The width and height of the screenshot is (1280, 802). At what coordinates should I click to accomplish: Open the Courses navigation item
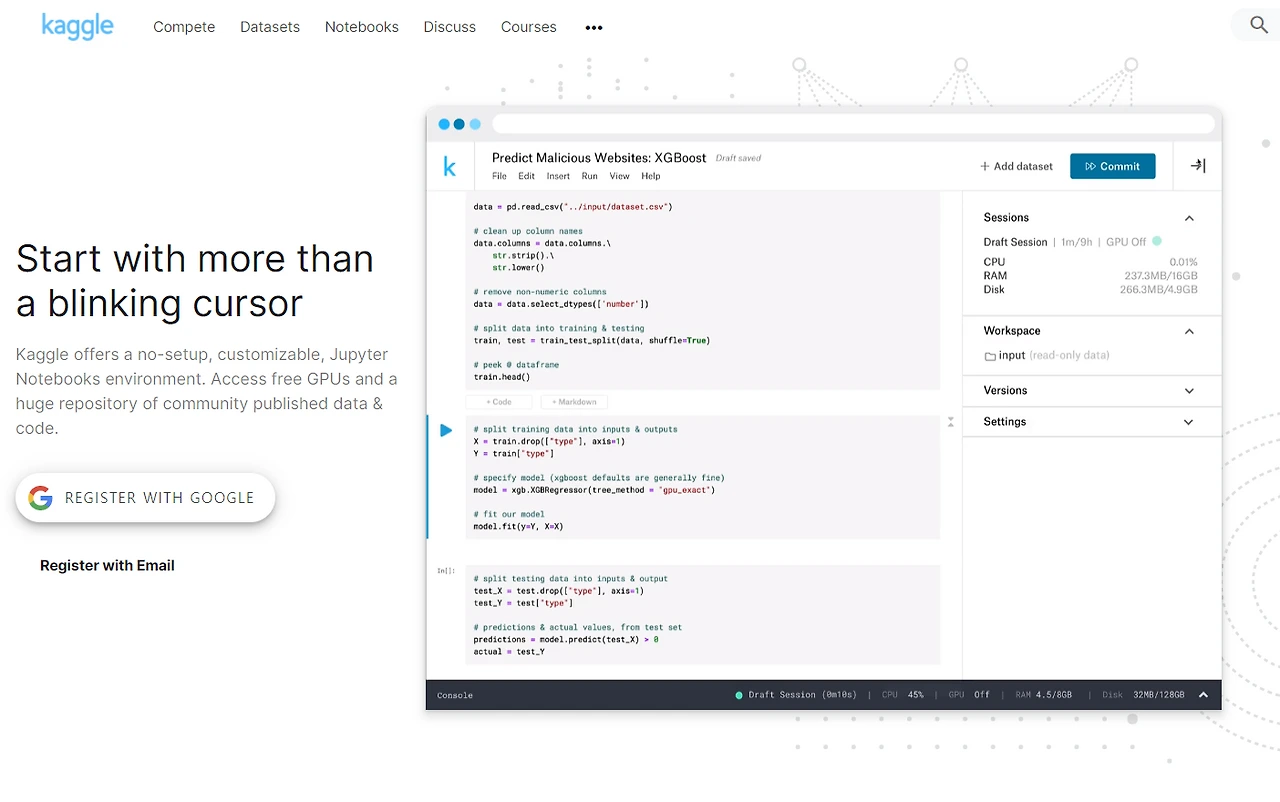click(529, 27)
